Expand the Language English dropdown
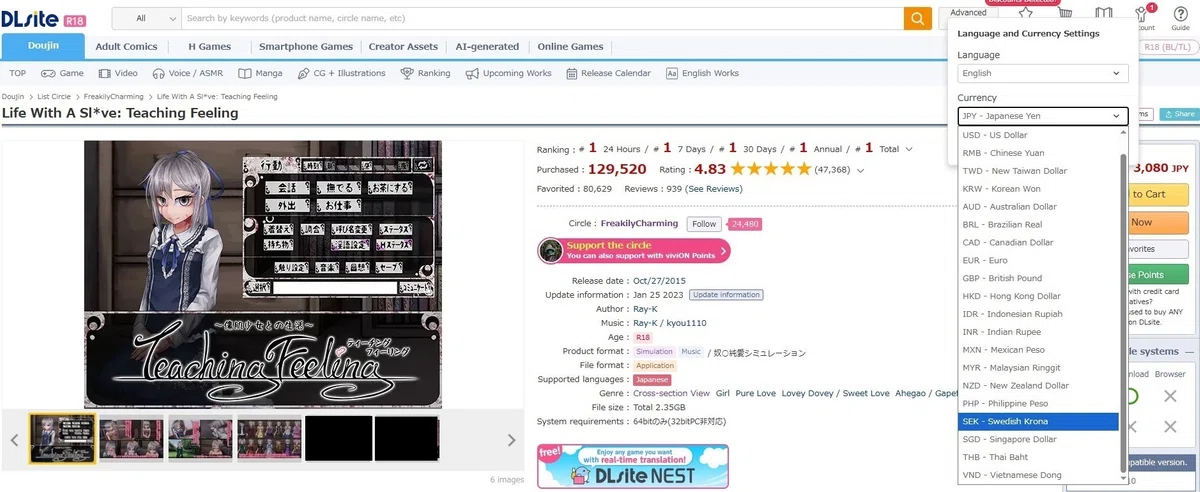 point(1042,73)
